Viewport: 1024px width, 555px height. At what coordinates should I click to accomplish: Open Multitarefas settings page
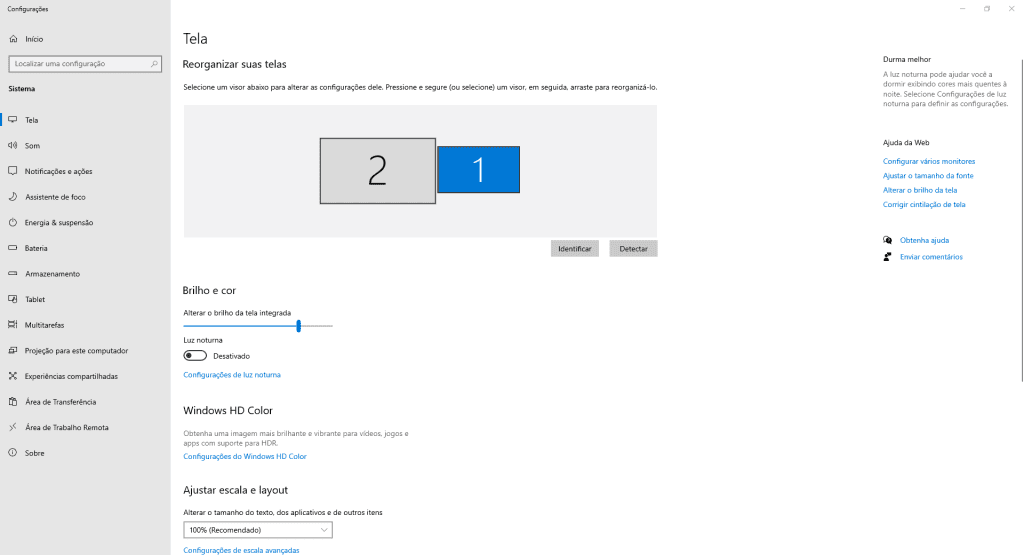(x=46, y=325)
